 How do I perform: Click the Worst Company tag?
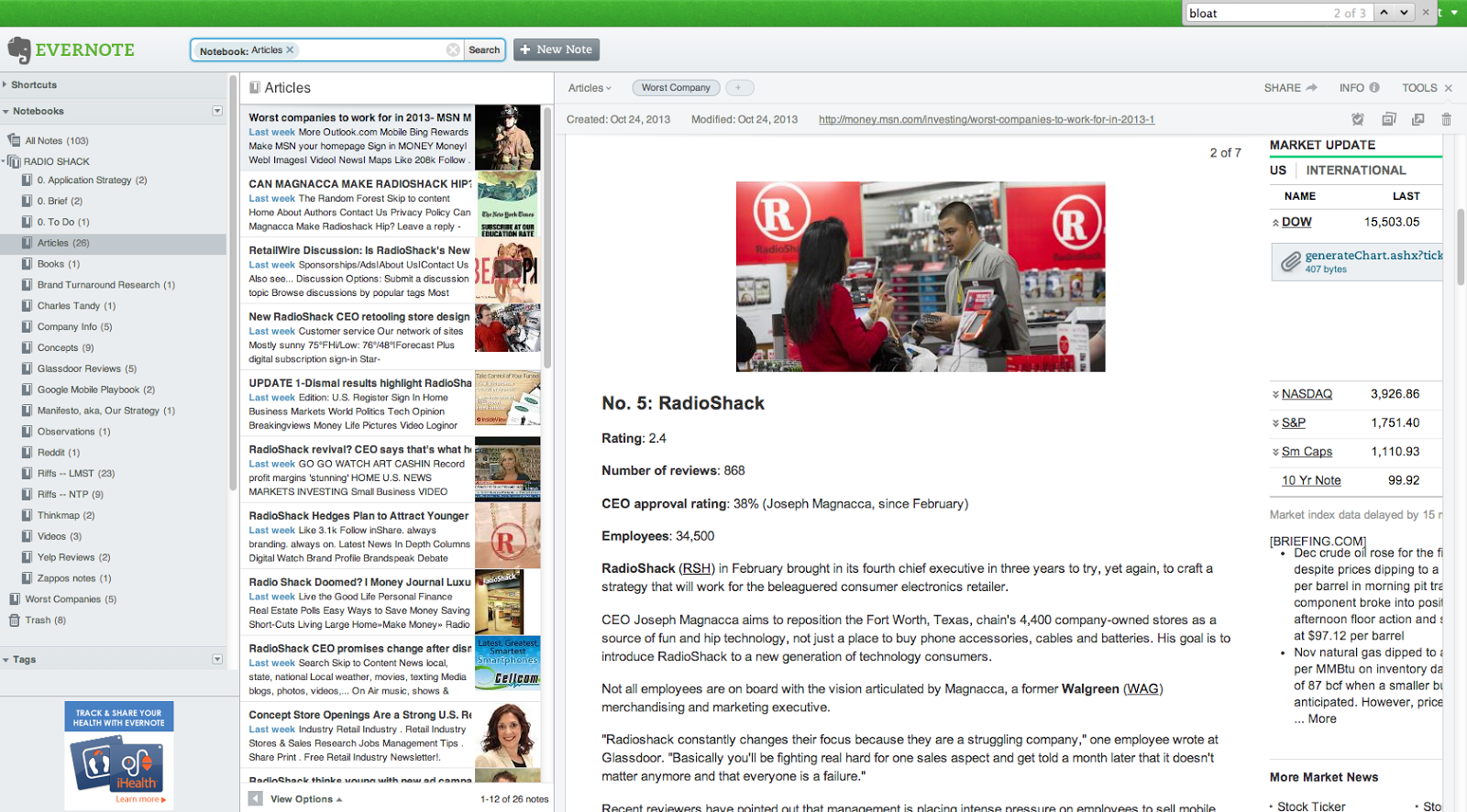pos(676,88)
